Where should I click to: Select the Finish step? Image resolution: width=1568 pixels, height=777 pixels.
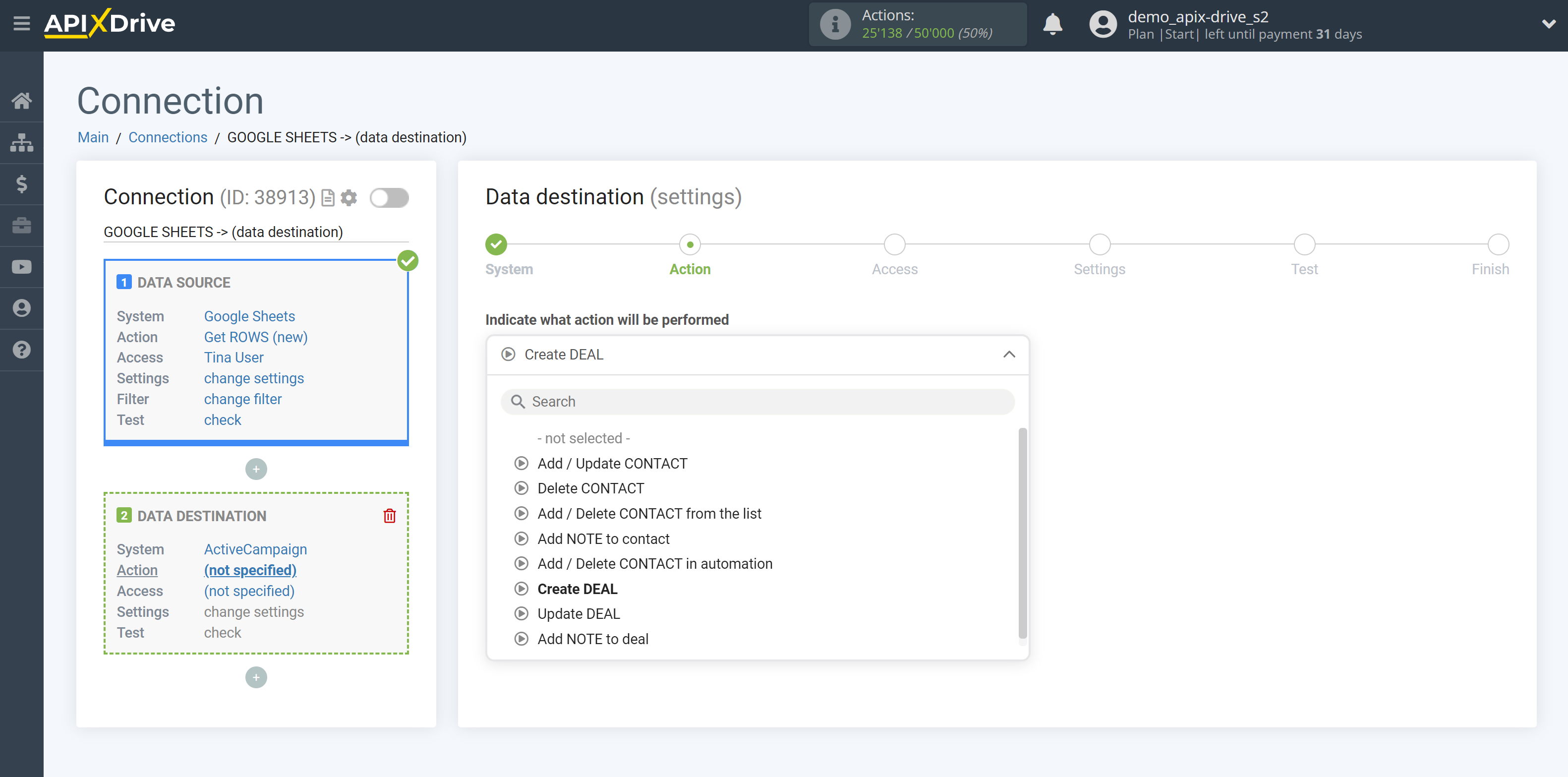coord(1498,244)
